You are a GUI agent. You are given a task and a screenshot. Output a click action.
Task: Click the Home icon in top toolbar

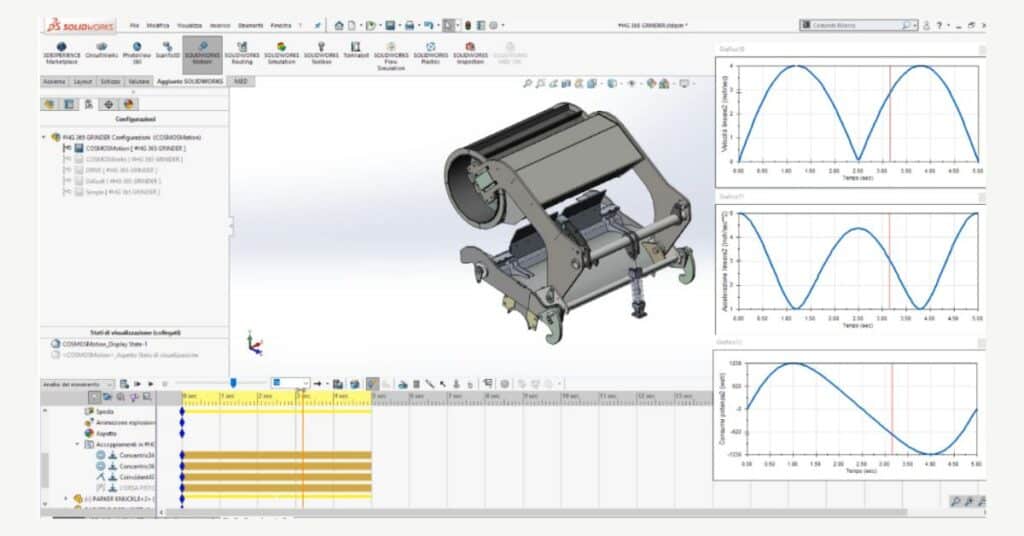tap(339, 24)
